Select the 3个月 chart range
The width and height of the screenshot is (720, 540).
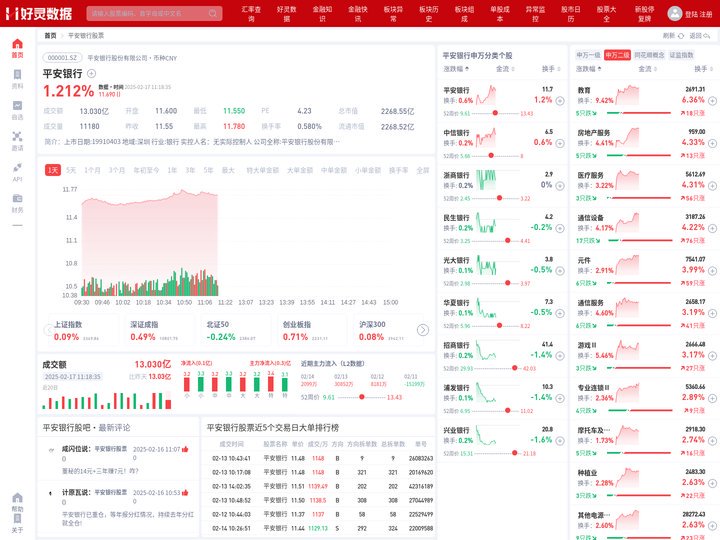tap(117, 170)
